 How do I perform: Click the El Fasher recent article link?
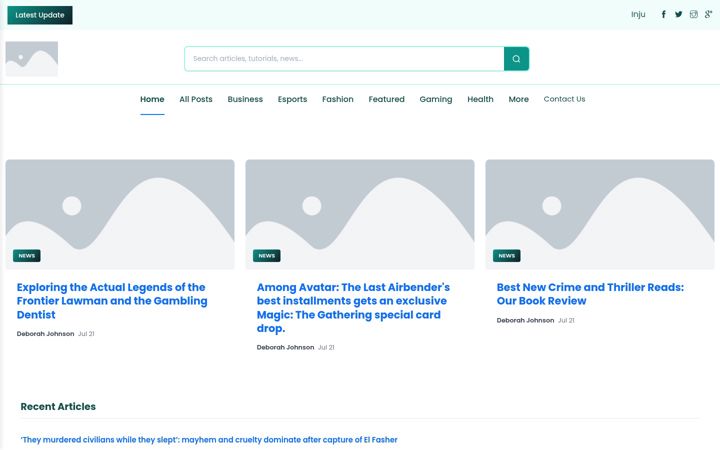[x=209, y=440]
